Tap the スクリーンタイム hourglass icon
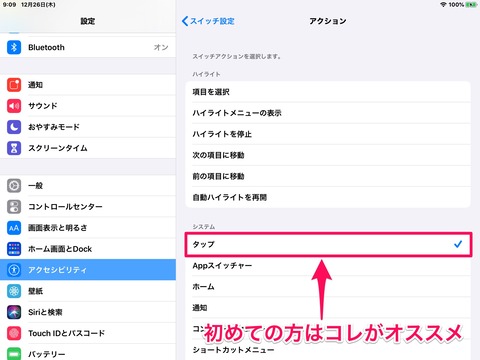 tap(14, 148)
